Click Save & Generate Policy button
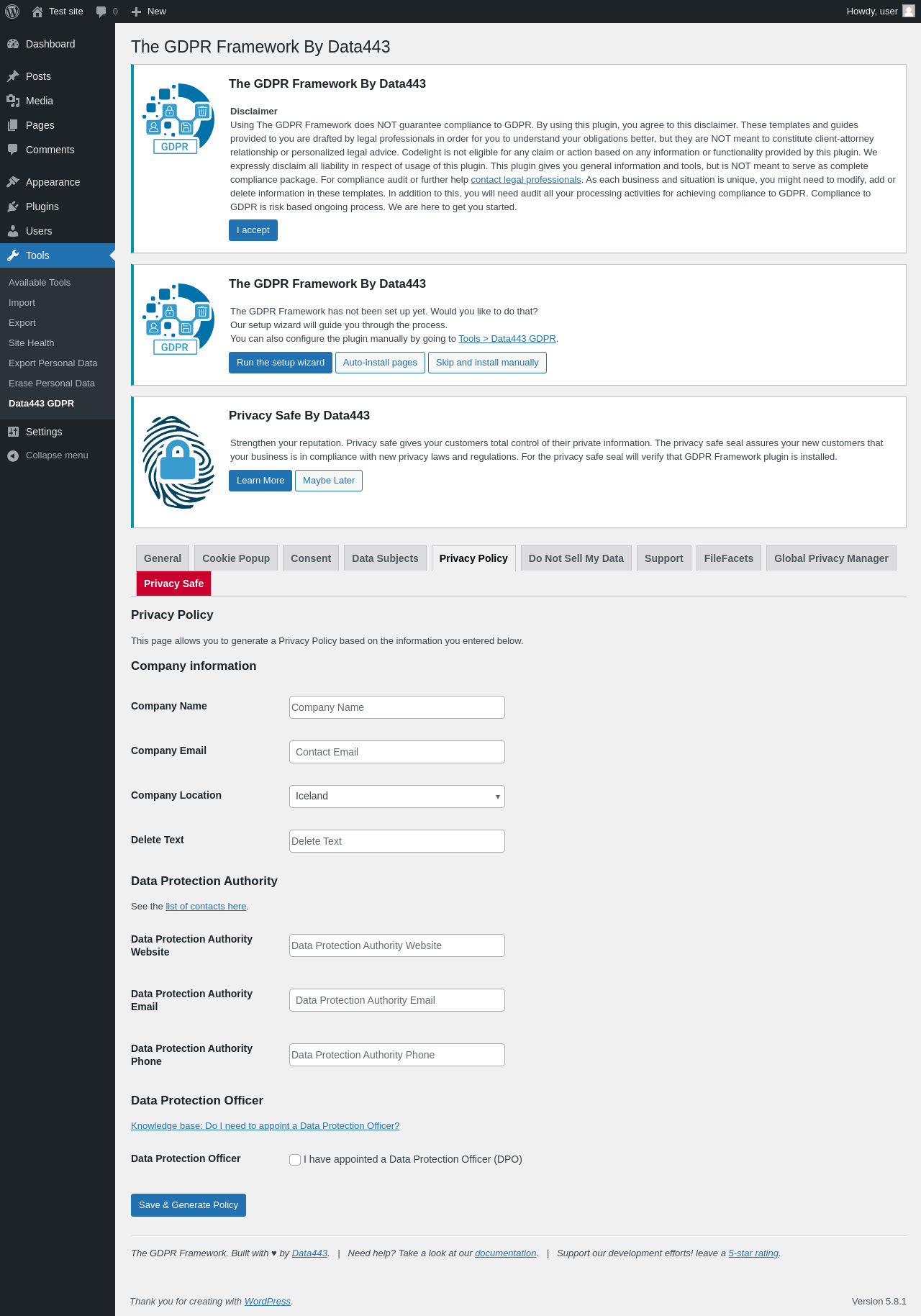The image size is (921, 1316). click(189, 1205)
